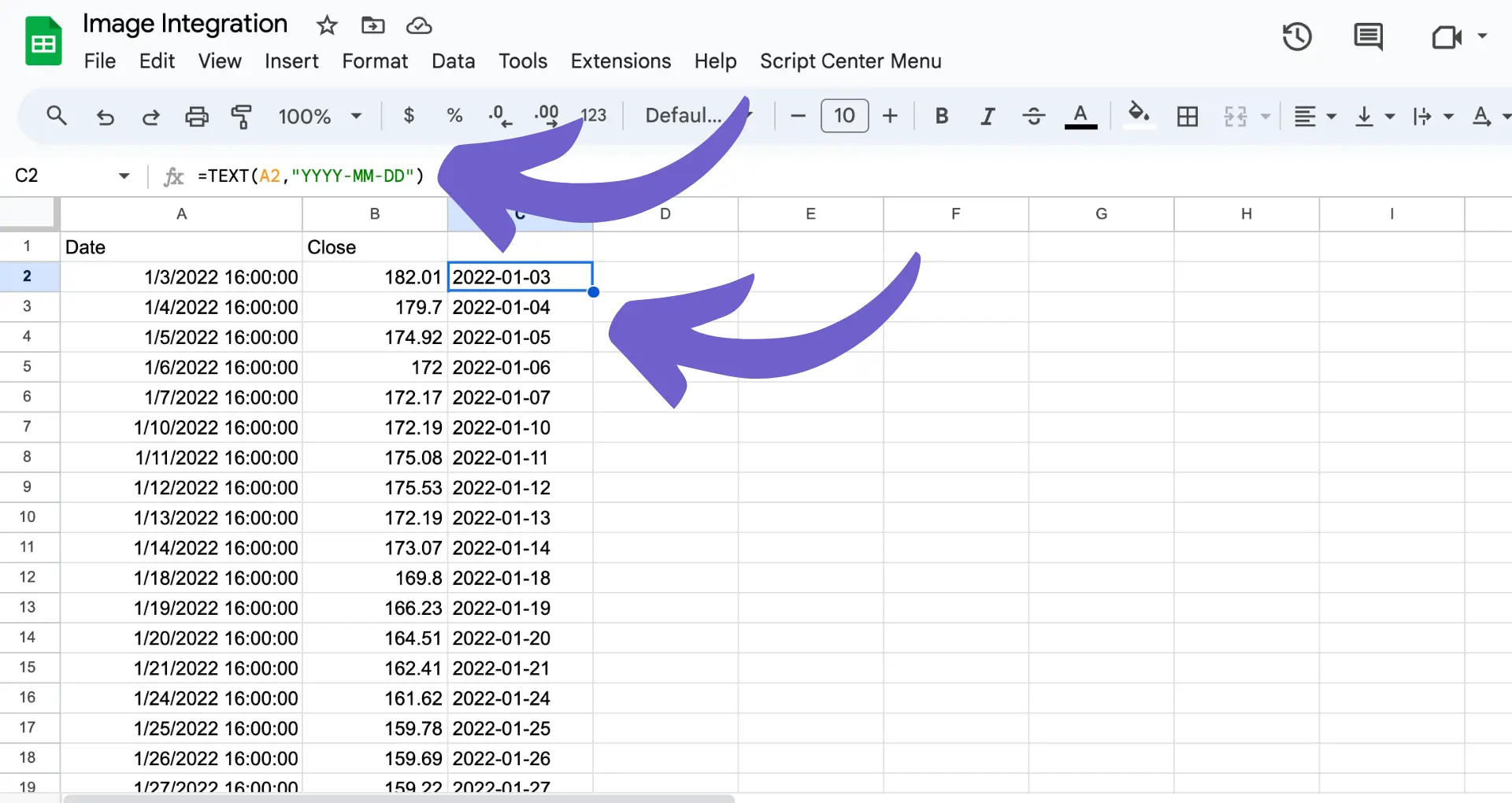
Task: Click the select all corner box
Action: 29,214
